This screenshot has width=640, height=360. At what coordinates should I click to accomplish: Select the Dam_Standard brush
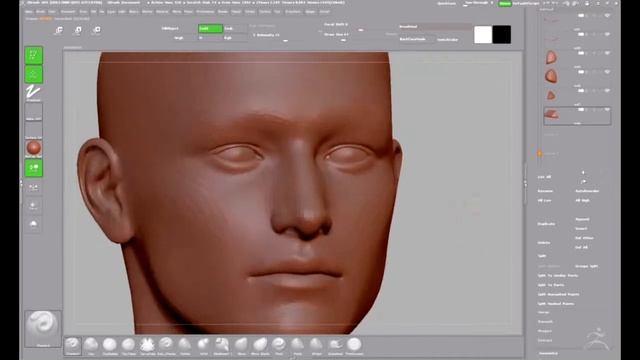[166, 346]
